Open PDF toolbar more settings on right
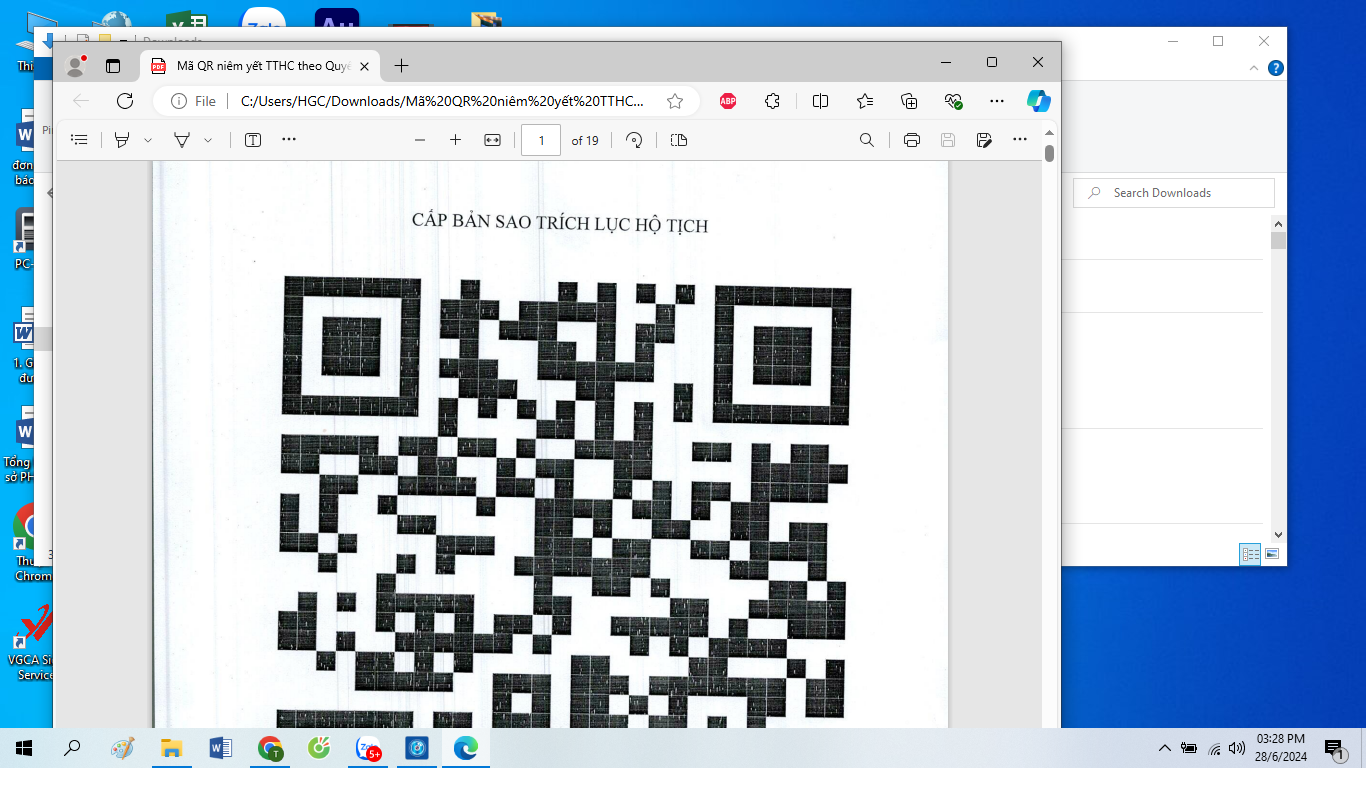Viewport: 1366px width, 786px height. pyautogui.click(x=1020, y=140)
